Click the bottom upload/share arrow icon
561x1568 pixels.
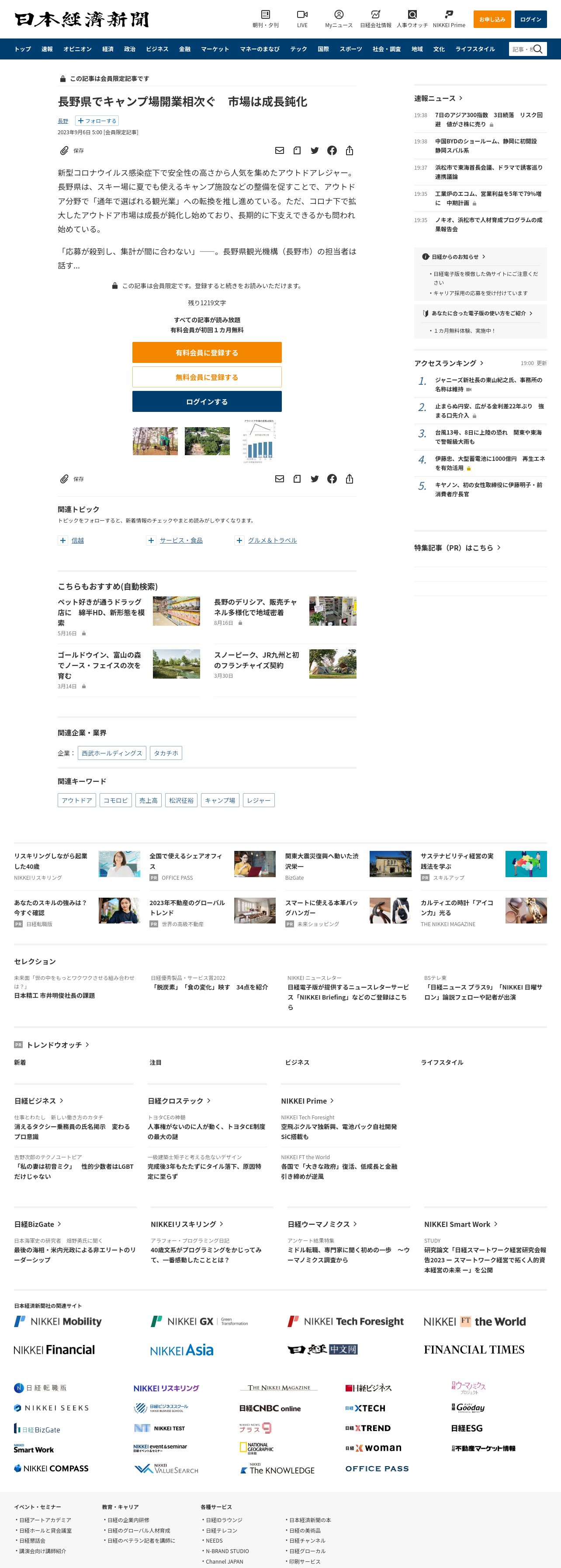(349, 479)
